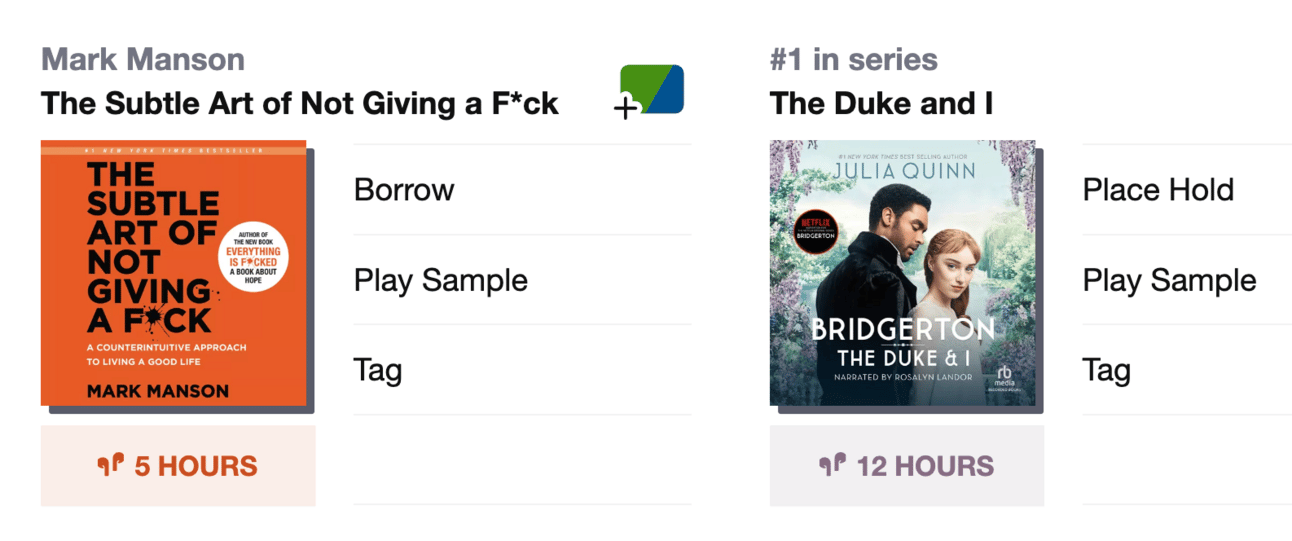Tag The Duke and I audiobook
This screenshot has width=1292, height=541.
tap(1187, 370)
